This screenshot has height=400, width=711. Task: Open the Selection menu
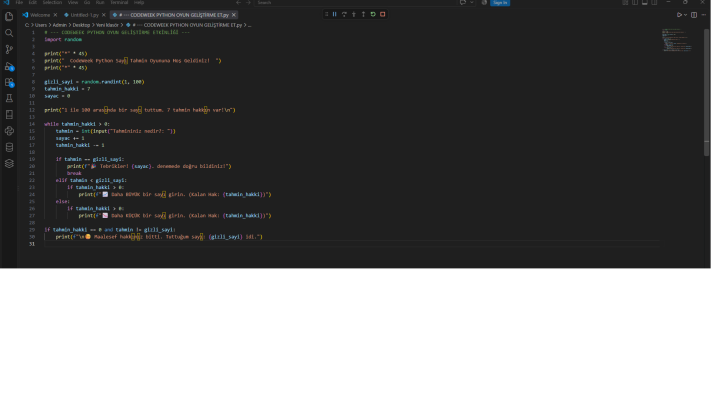52,3
